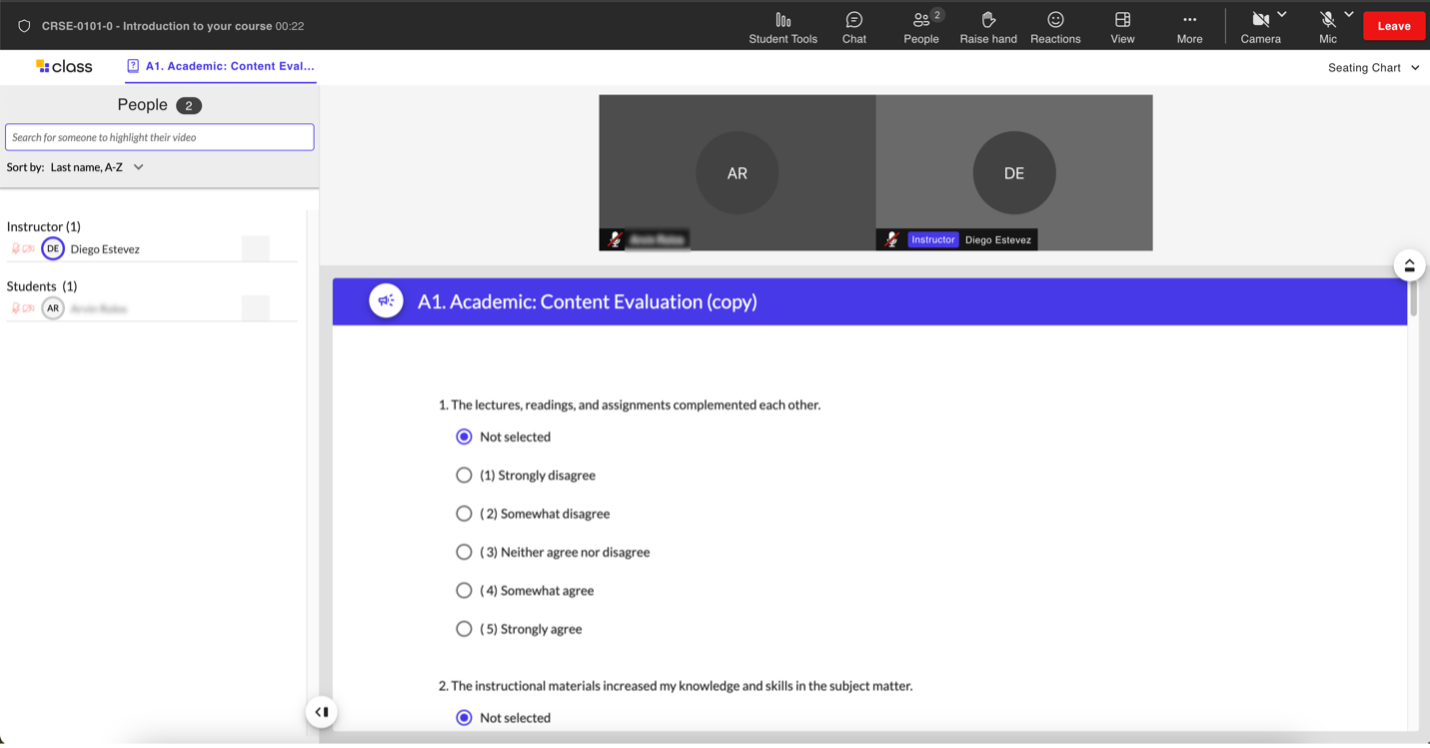Click the People icon in toolbar

tap(921, 27)
